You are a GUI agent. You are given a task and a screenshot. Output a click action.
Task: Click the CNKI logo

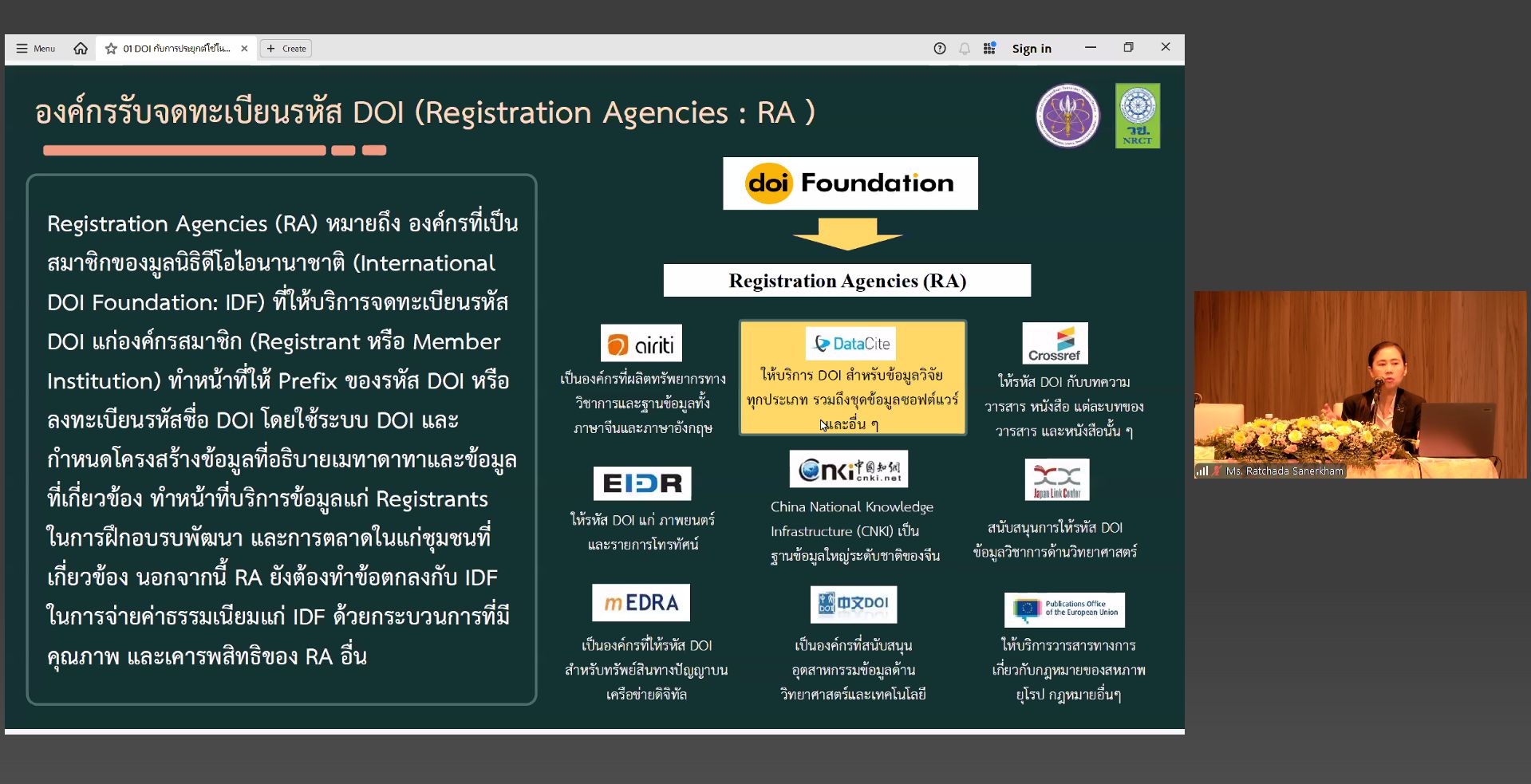[x=849, y=470]
